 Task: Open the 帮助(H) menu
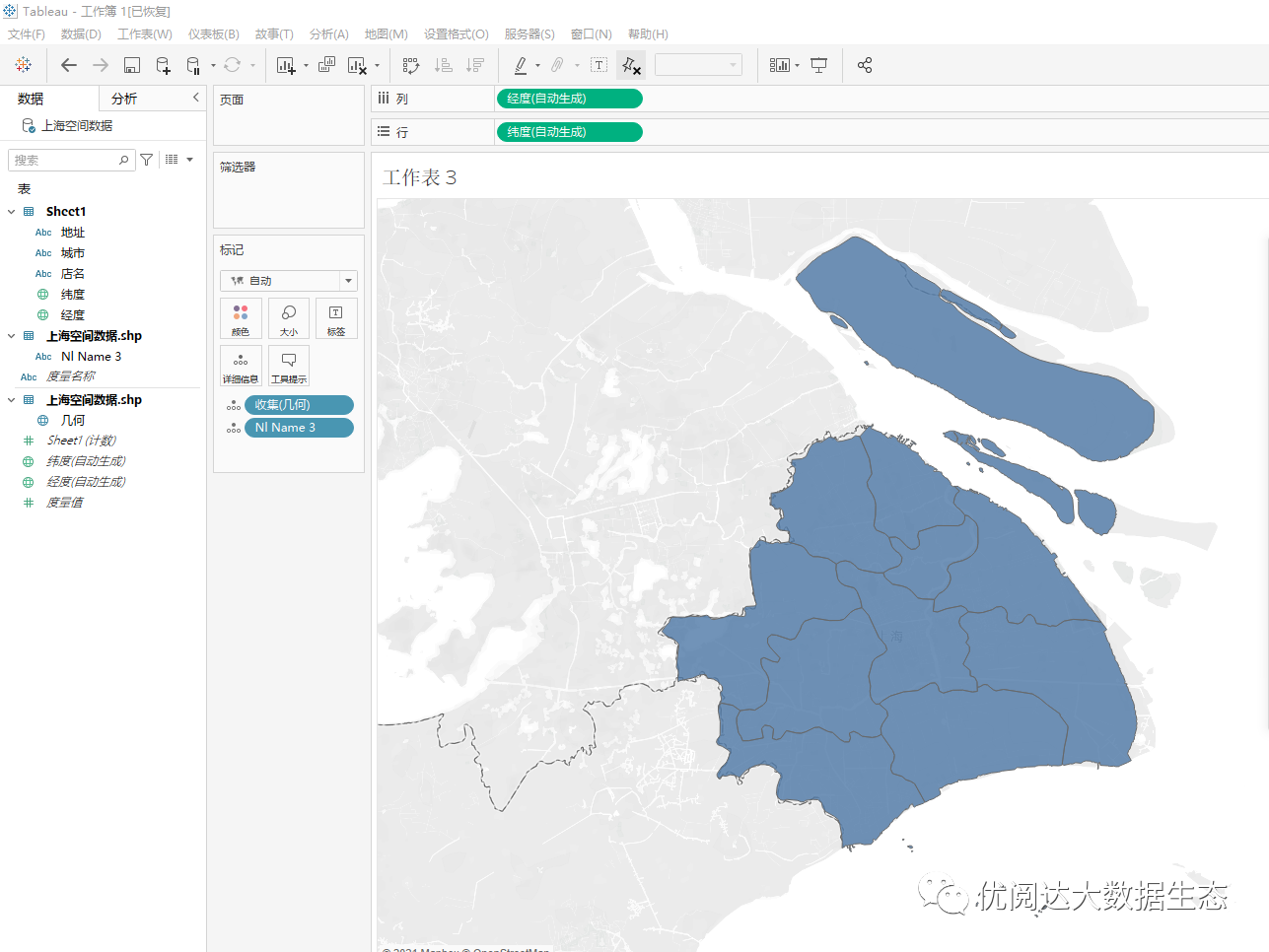point(648,34)
